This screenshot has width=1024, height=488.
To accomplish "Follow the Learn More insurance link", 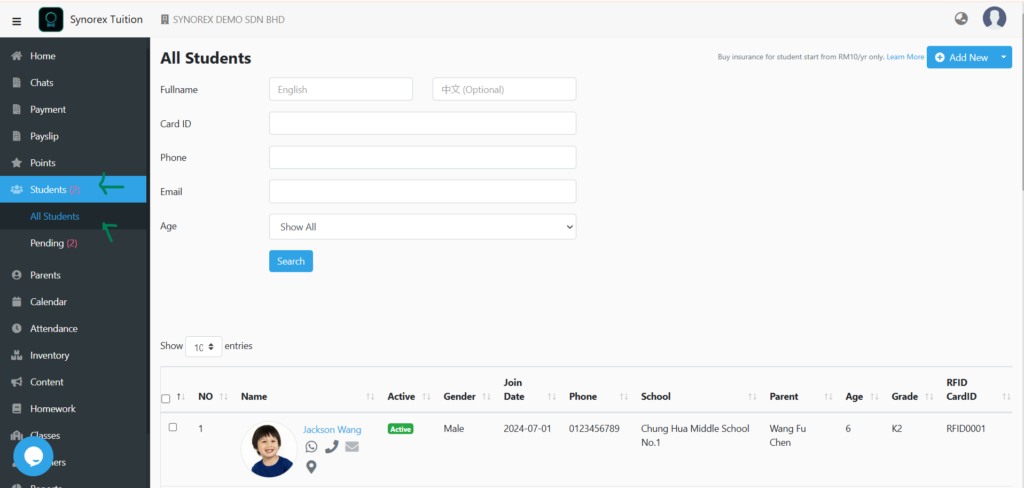I will (x=905, y=57).
